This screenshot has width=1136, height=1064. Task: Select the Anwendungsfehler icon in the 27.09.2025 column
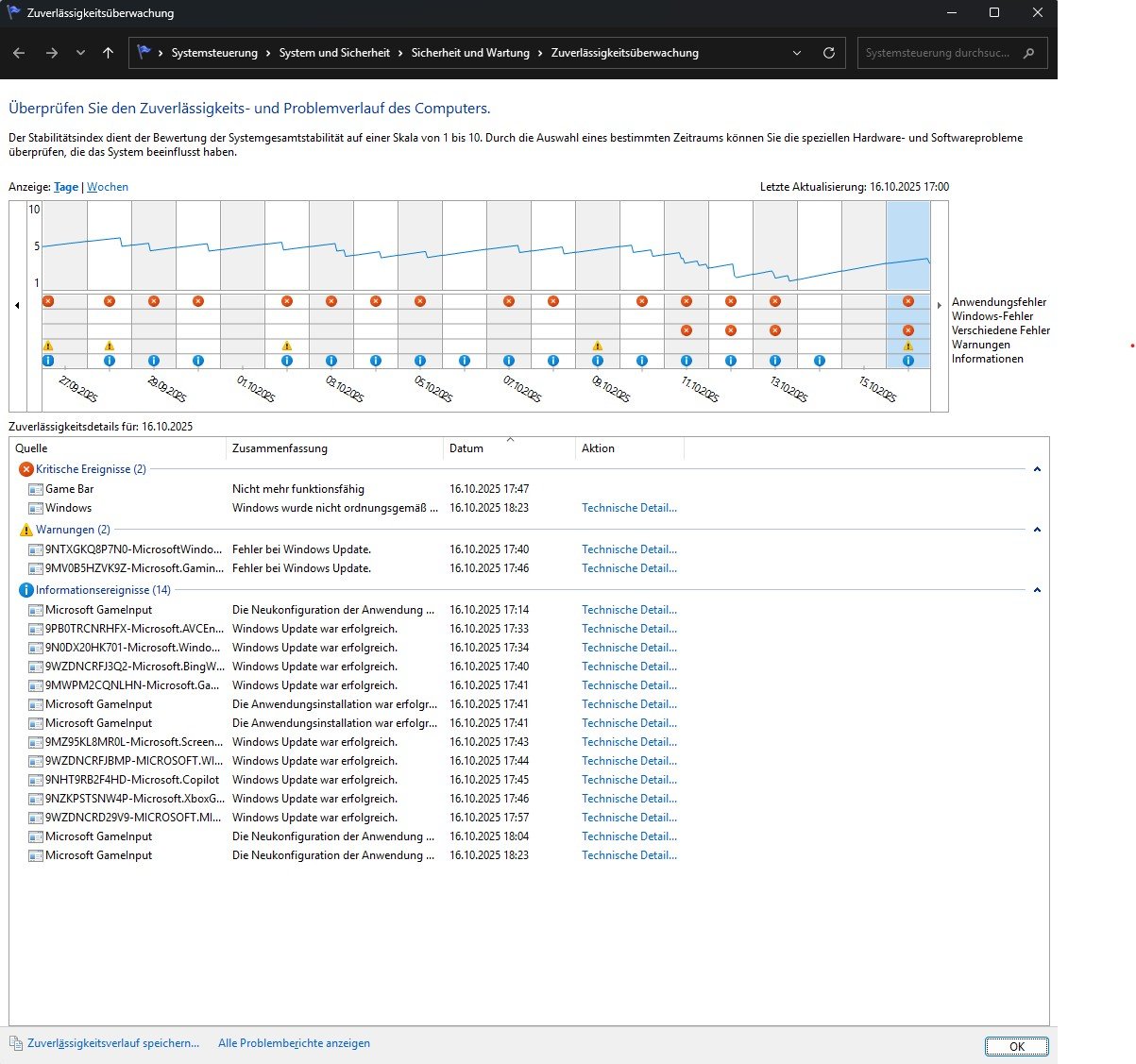pyautogui.click(x=48, y=301)
